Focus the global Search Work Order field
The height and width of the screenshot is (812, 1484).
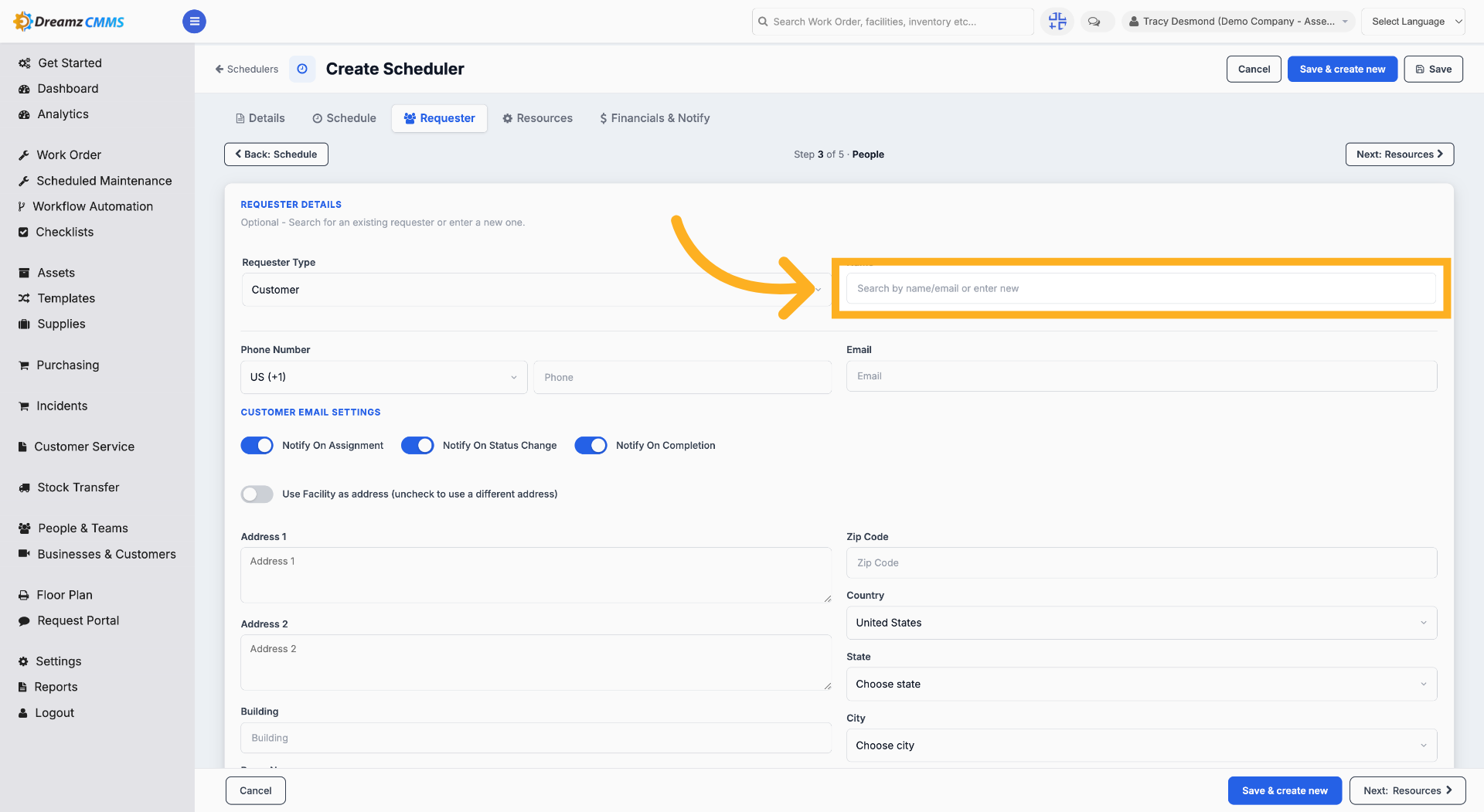click(893, 22)
